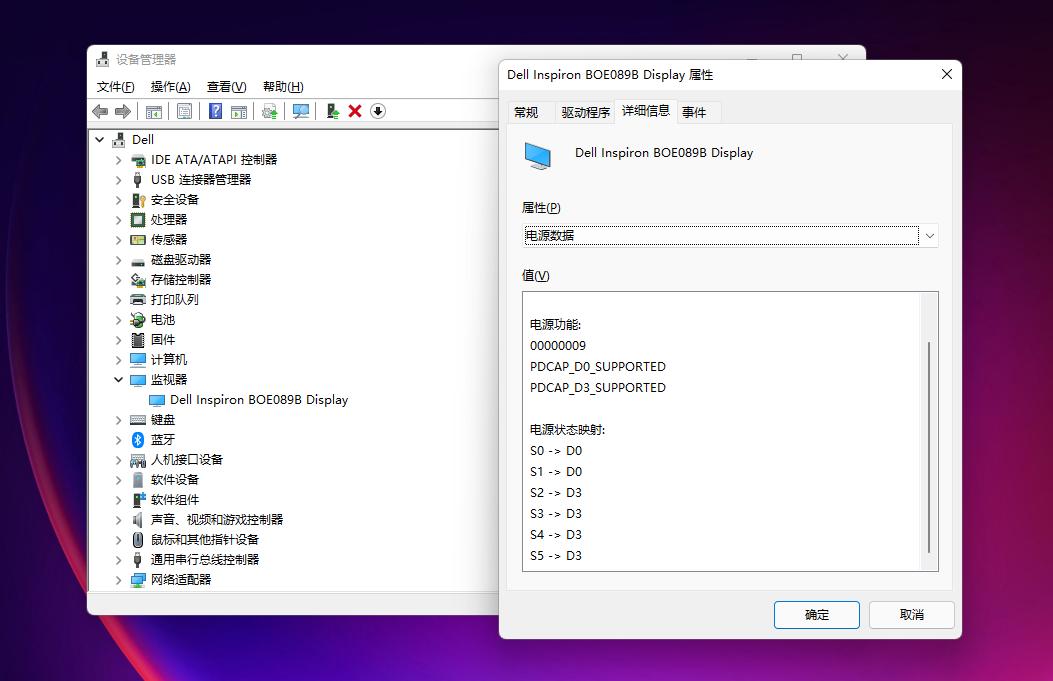Viewport: 1053px width, 681px height.
Task: Click the IDE ATA/ATAPI controller icon
Action: [138, 160]
